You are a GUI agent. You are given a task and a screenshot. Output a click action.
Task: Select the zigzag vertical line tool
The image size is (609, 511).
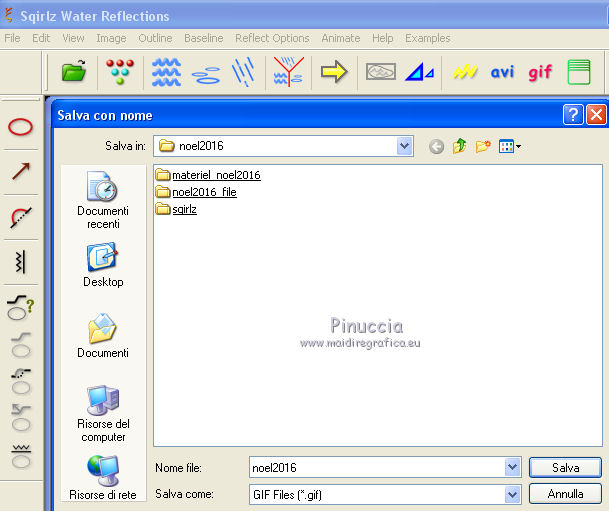(x=21, y=262)
